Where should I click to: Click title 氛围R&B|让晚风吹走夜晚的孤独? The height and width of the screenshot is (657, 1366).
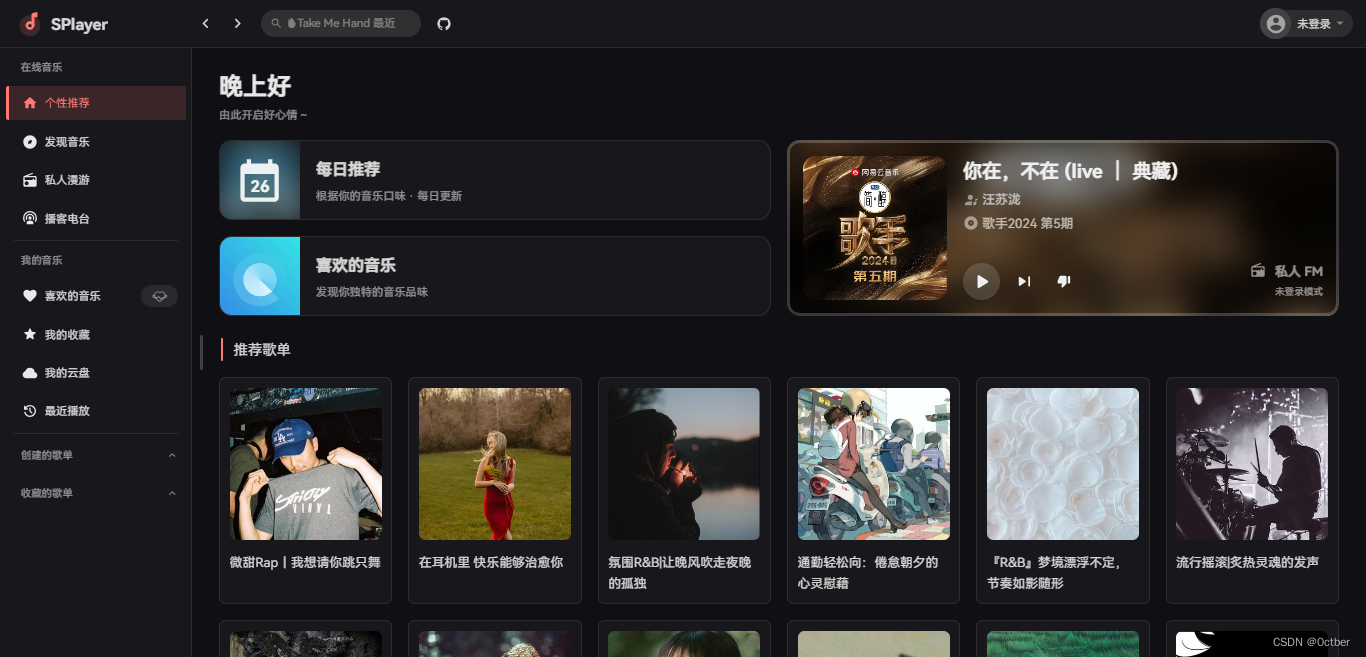pos(680,572)
